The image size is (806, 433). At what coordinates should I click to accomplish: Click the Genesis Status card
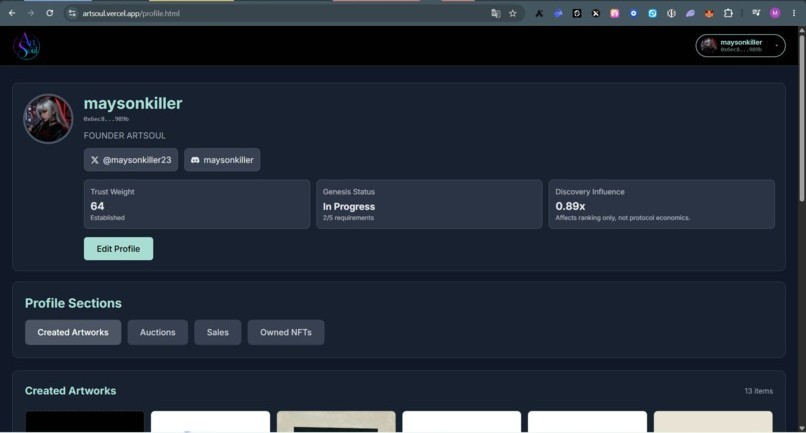429,204
